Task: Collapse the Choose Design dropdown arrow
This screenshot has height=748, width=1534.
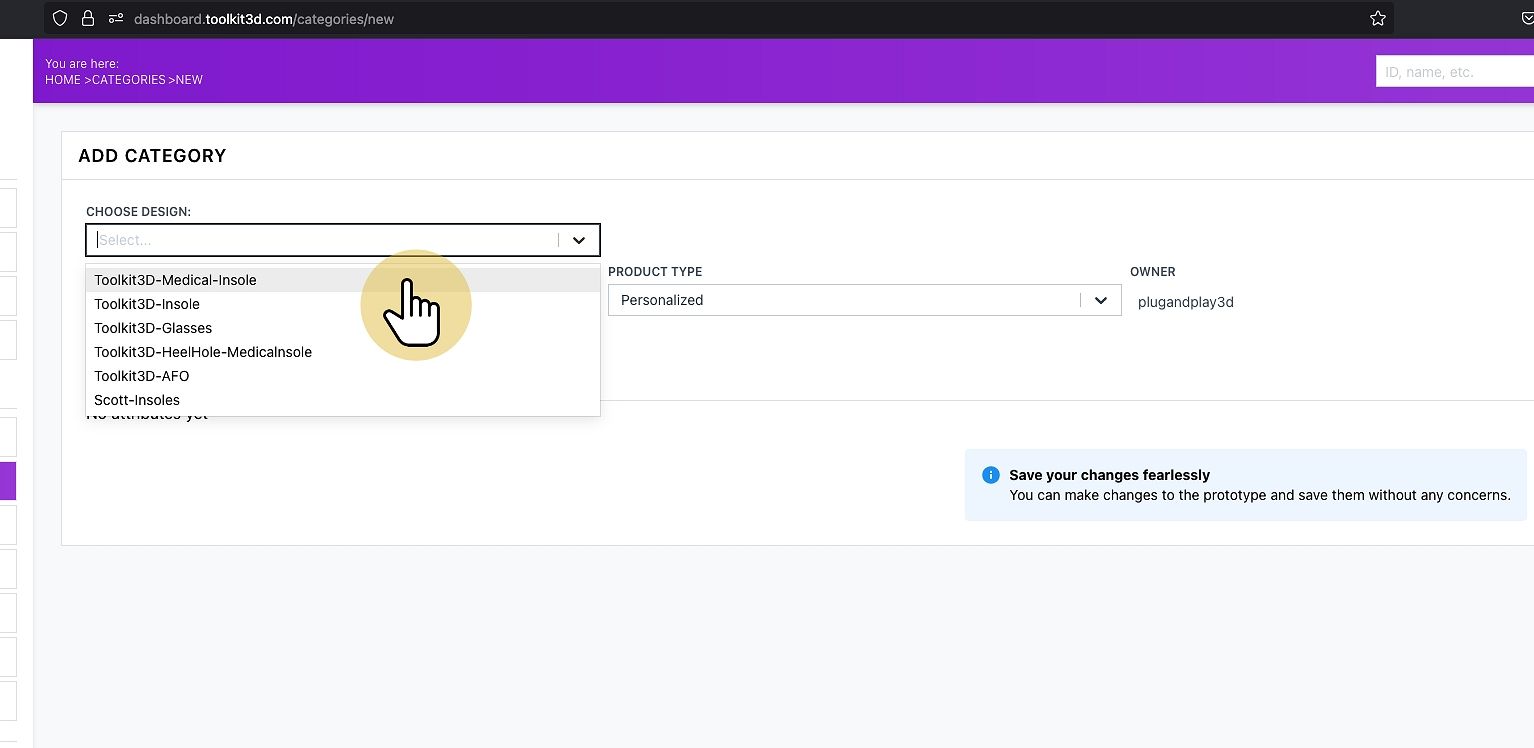Action: tap(579, 240)
